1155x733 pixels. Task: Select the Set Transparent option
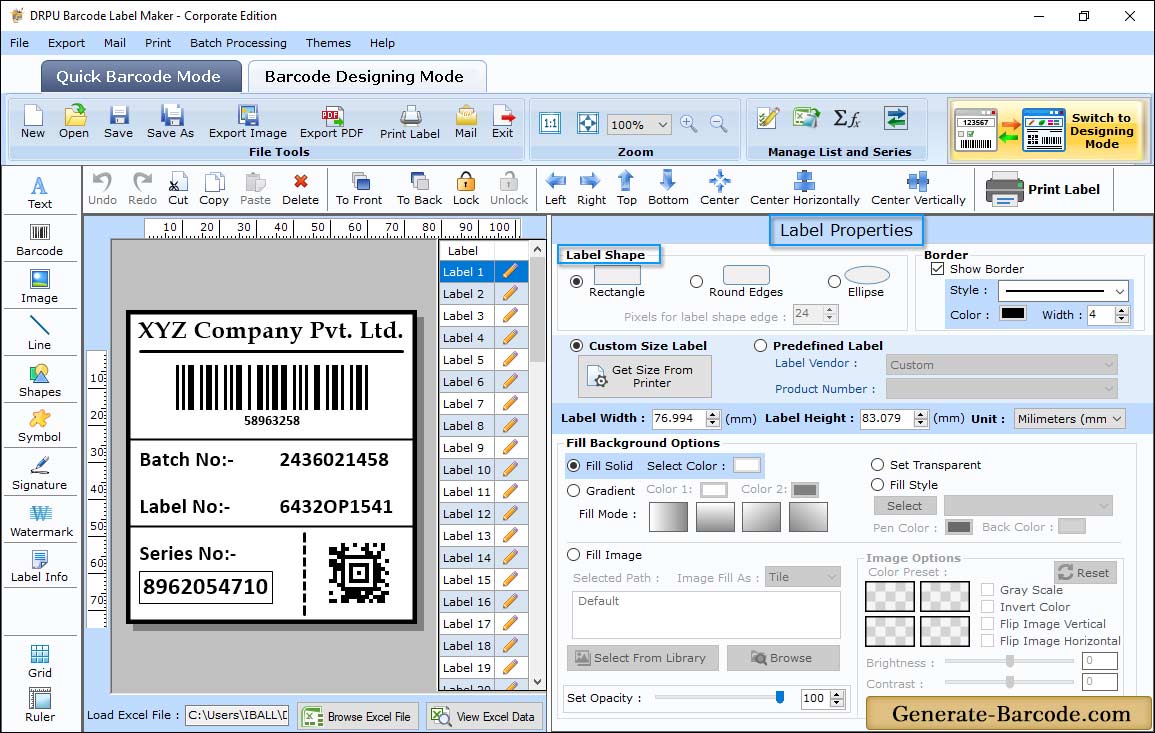coord(877,465)
